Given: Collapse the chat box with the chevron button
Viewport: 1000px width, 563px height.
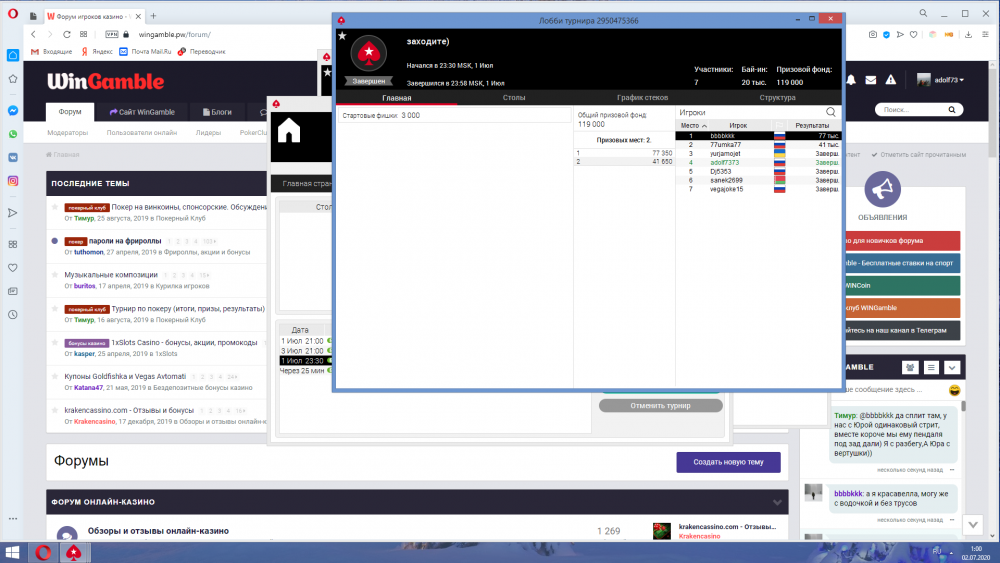Looking at the screenshot, I should coord(952,368).
